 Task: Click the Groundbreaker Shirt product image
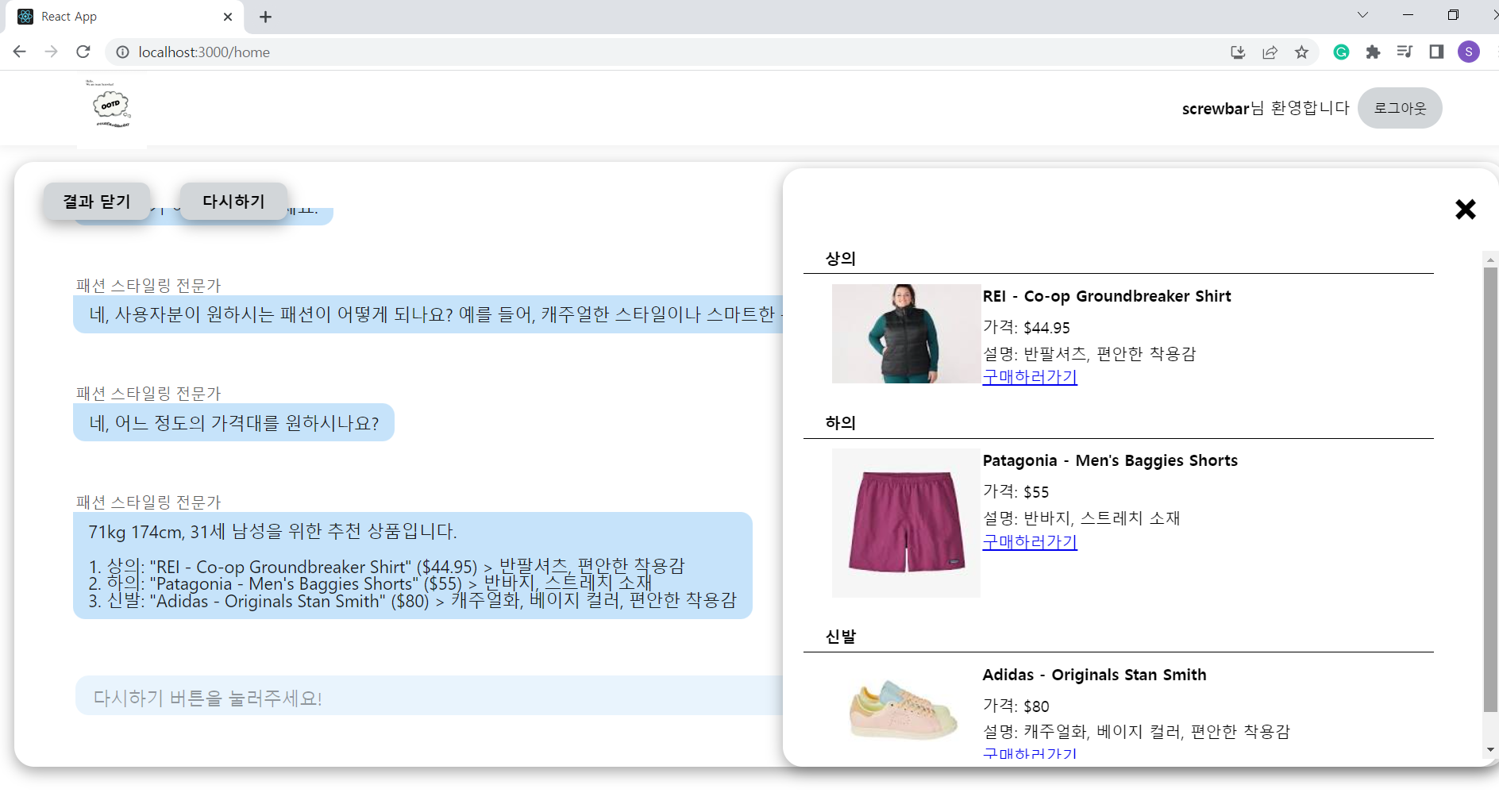pyautogui.click(x=906, y=334)
